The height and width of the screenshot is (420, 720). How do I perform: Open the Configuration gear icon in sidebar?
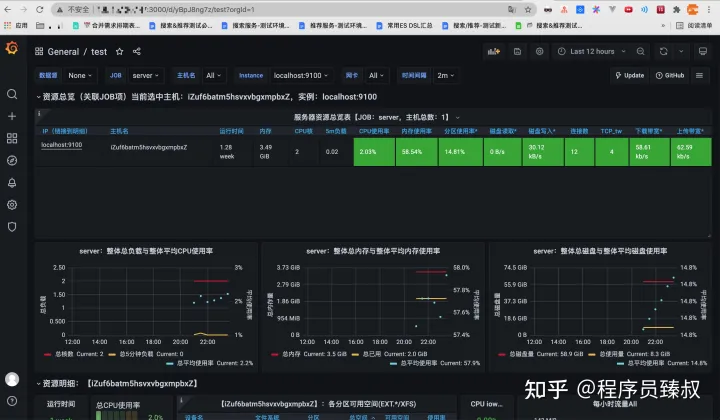tap(12, 205)
